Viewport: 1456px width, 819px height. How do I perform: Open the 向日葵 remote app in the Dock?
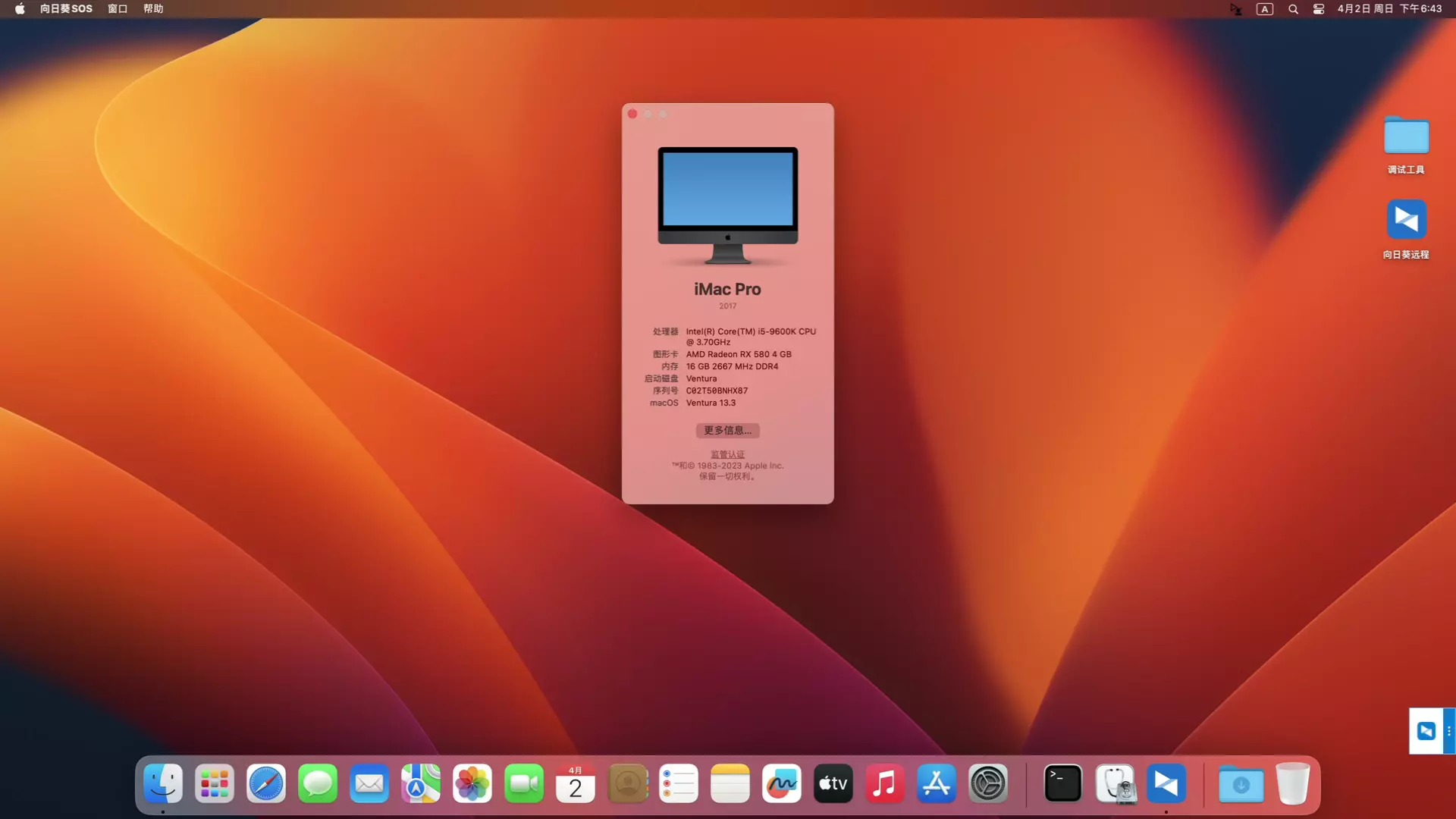(1167, 783)
